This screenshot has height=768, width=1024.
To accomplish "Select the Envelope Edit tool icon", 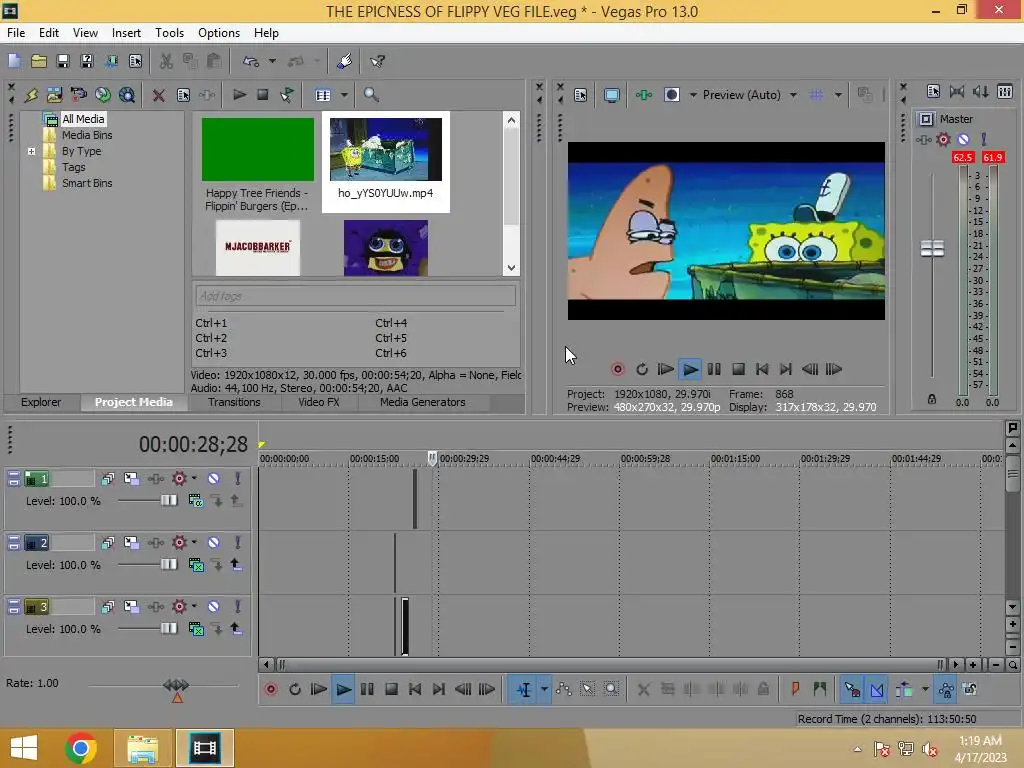I will (564, 689).
